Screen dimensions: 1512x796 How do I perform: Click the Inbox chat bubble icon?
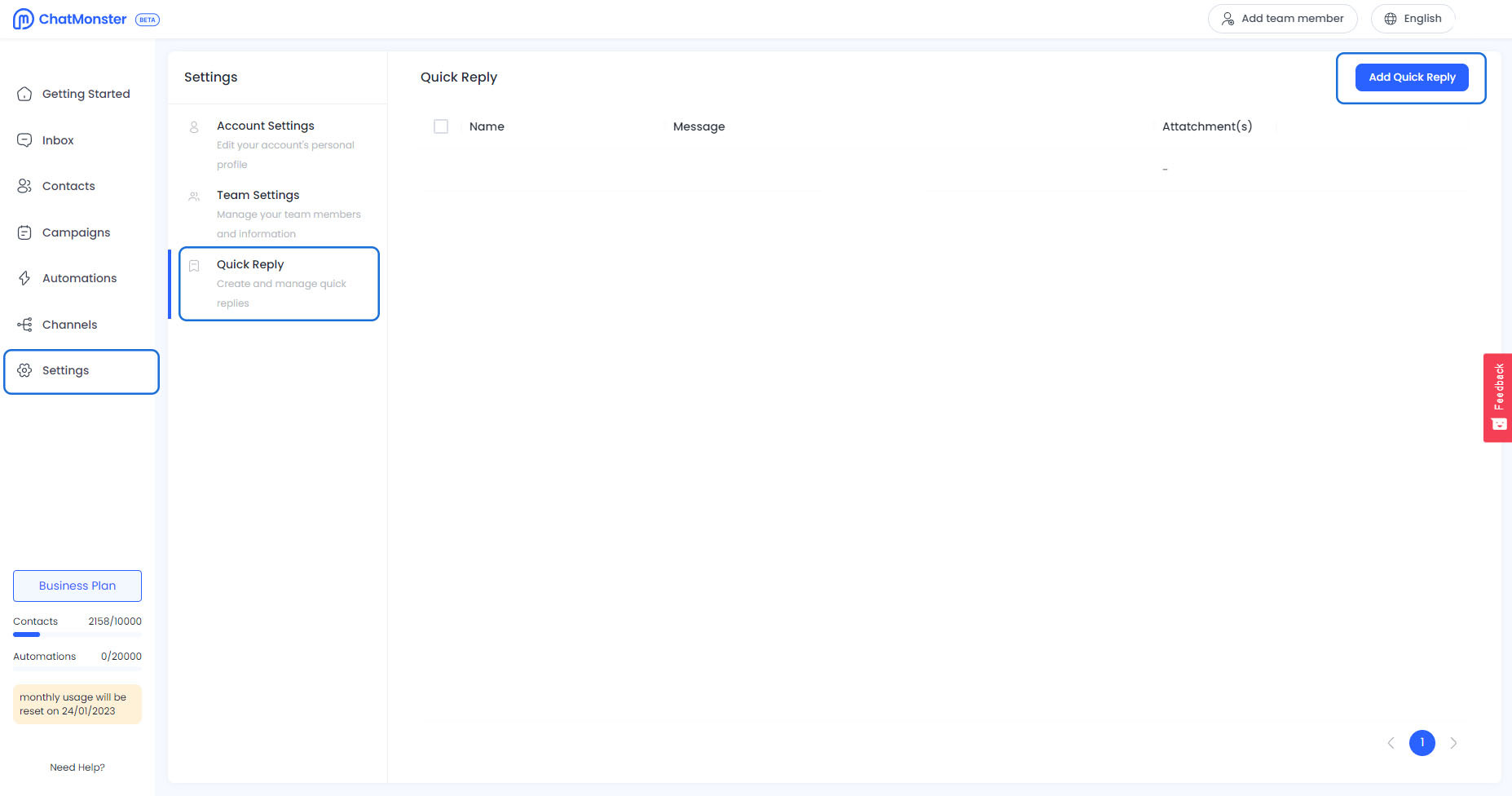click(x=24, y=140)
